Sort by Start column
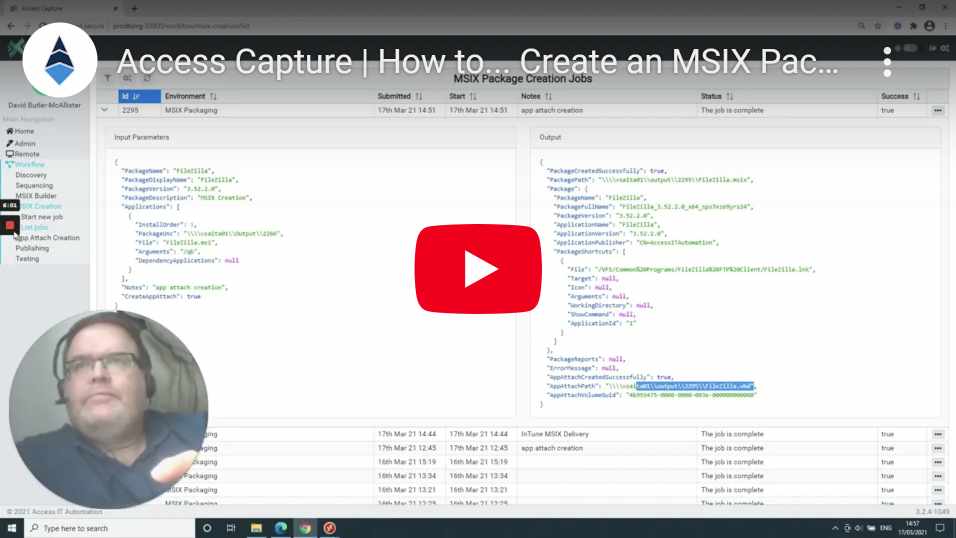956x538 pixels. [x=463, y=96]
